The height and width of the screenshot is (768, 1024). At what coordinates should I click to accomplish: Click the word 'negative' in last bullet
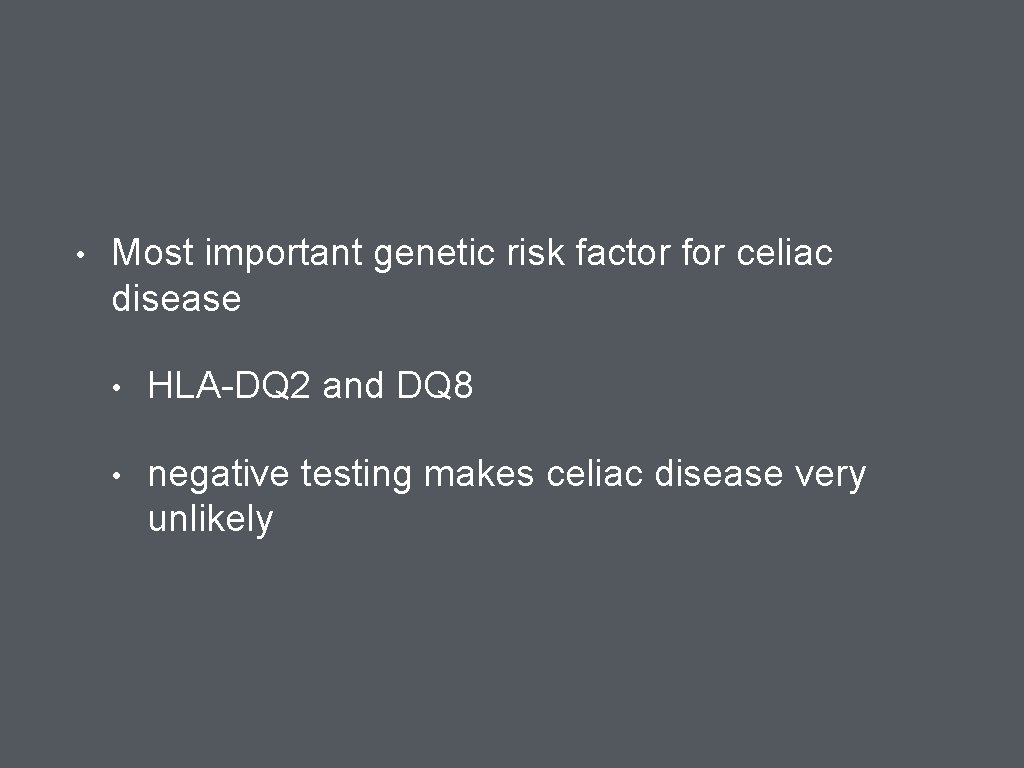(219, 475)
